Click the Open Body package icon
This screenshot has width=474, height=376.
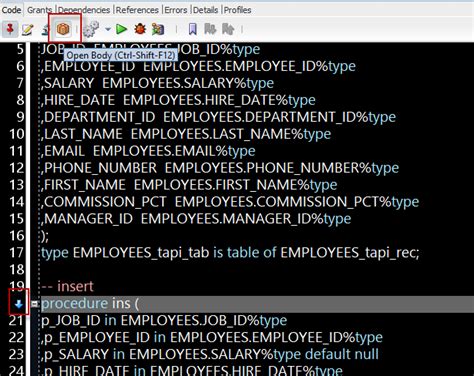coord(63,29)
